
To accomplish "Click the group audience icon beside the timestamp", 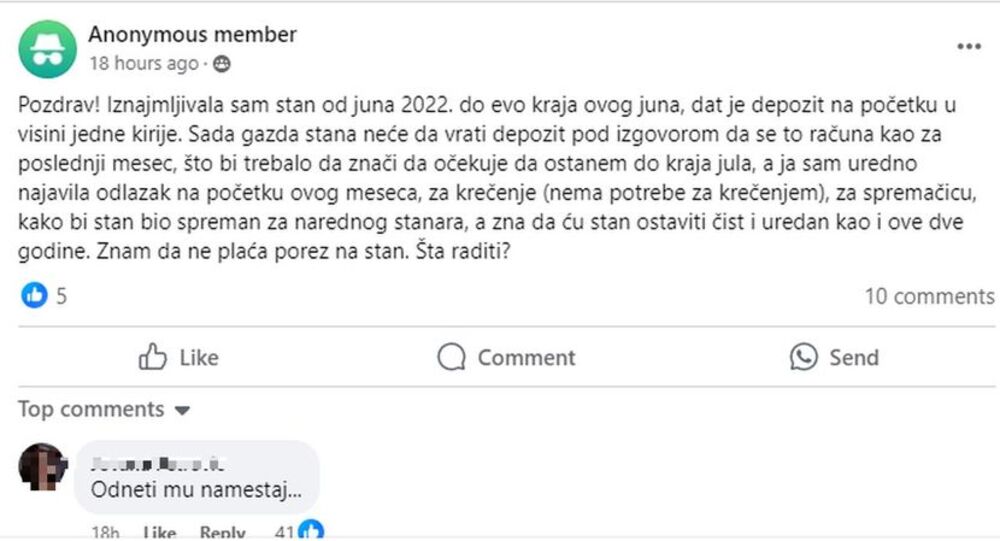I will click(222, 64).
